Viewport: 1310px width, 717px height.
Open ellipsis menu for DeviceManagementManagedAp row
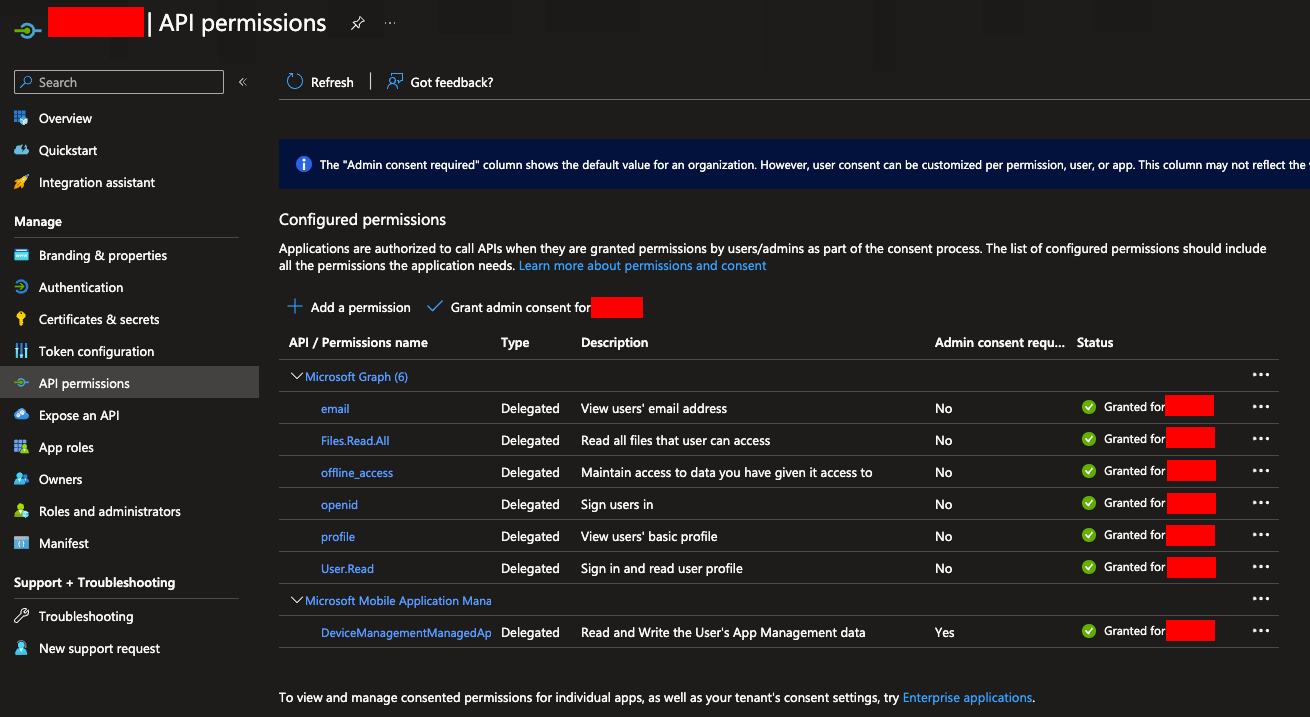tap(1261, 631)
